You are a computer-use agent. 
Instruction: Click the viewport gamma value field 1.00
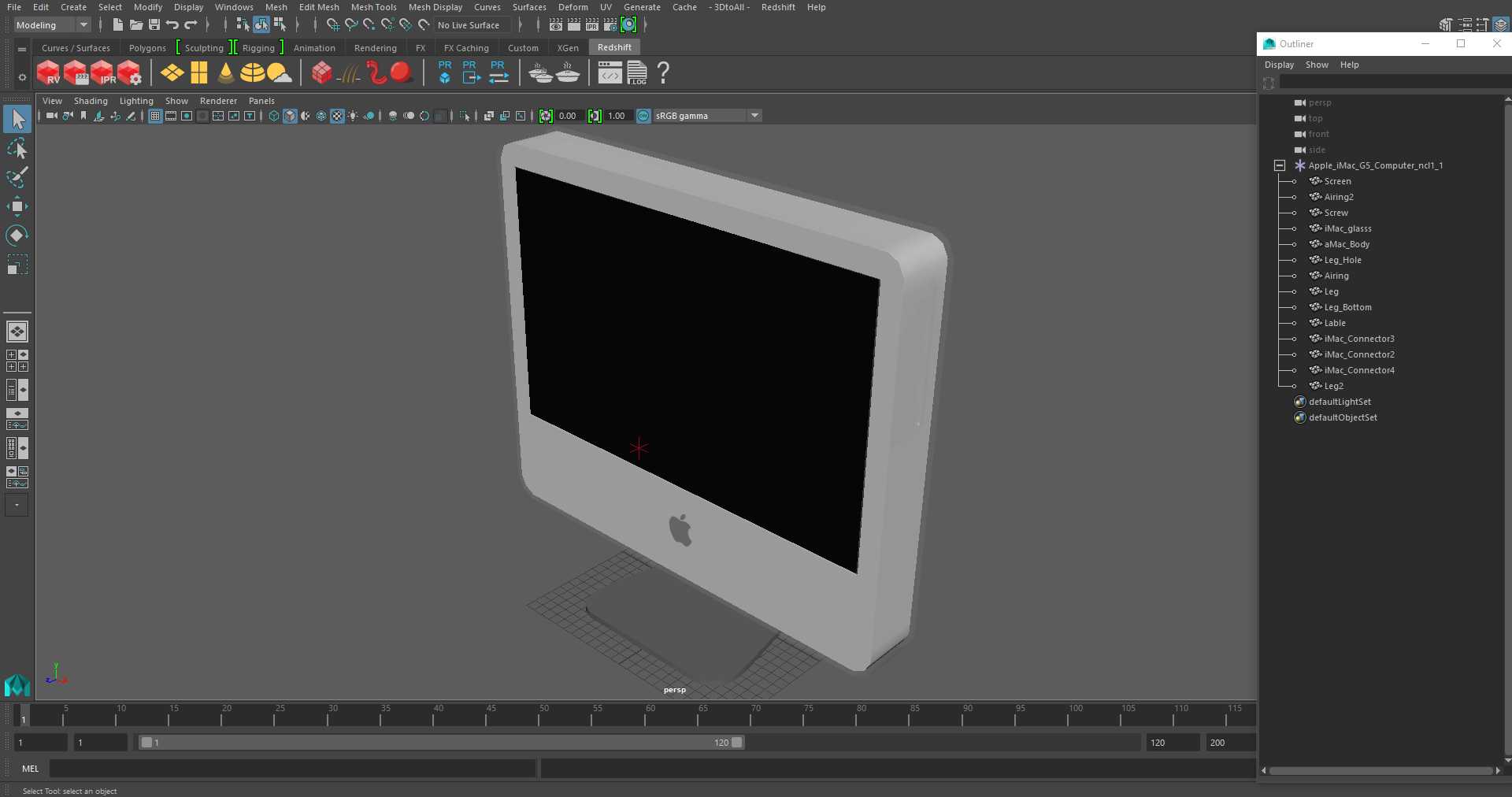(617, 116)
